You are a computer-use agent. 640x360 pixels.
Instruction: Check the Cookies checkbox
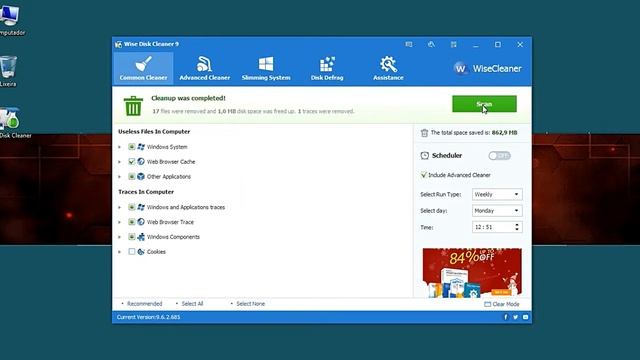(x=131, y=251)
